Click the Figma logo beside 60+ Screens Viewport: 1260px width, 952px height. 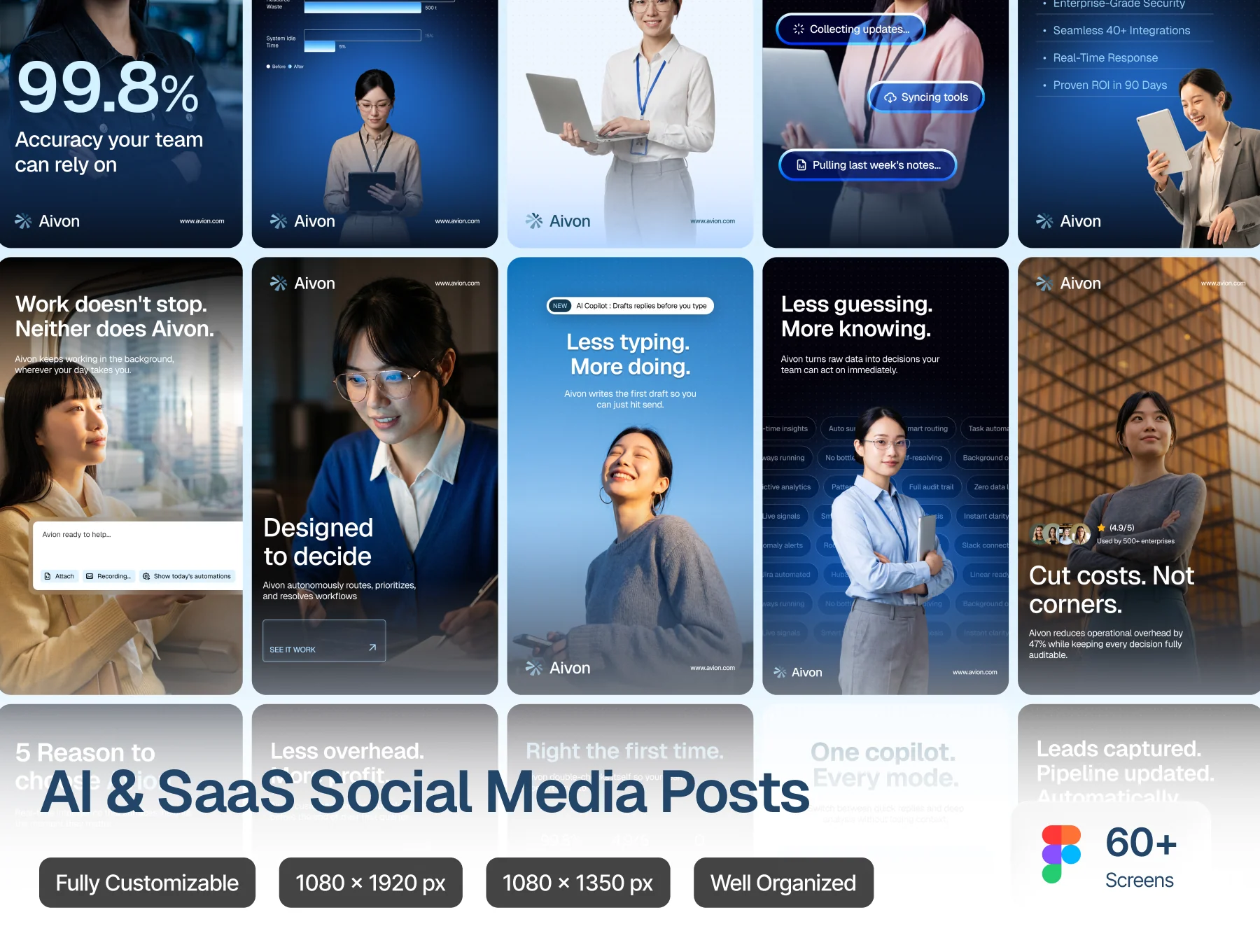(1061, 854)
